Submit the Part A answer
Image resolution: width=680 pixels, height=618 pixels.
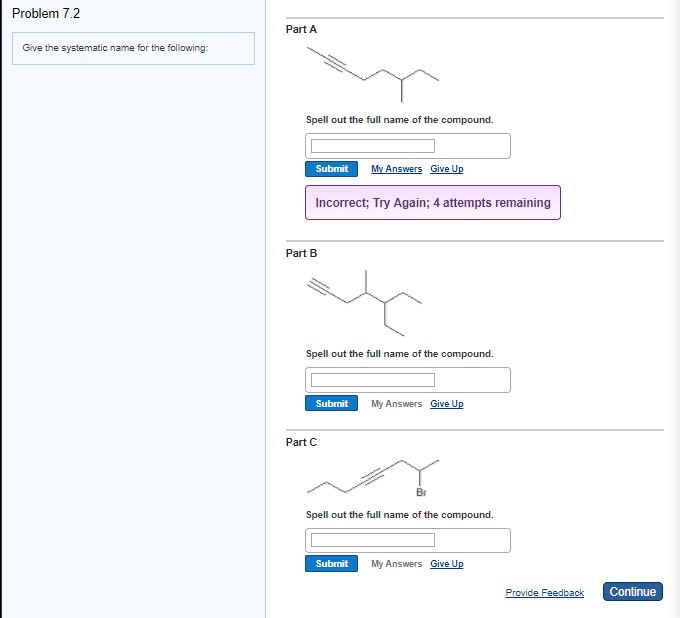[331, 169]
